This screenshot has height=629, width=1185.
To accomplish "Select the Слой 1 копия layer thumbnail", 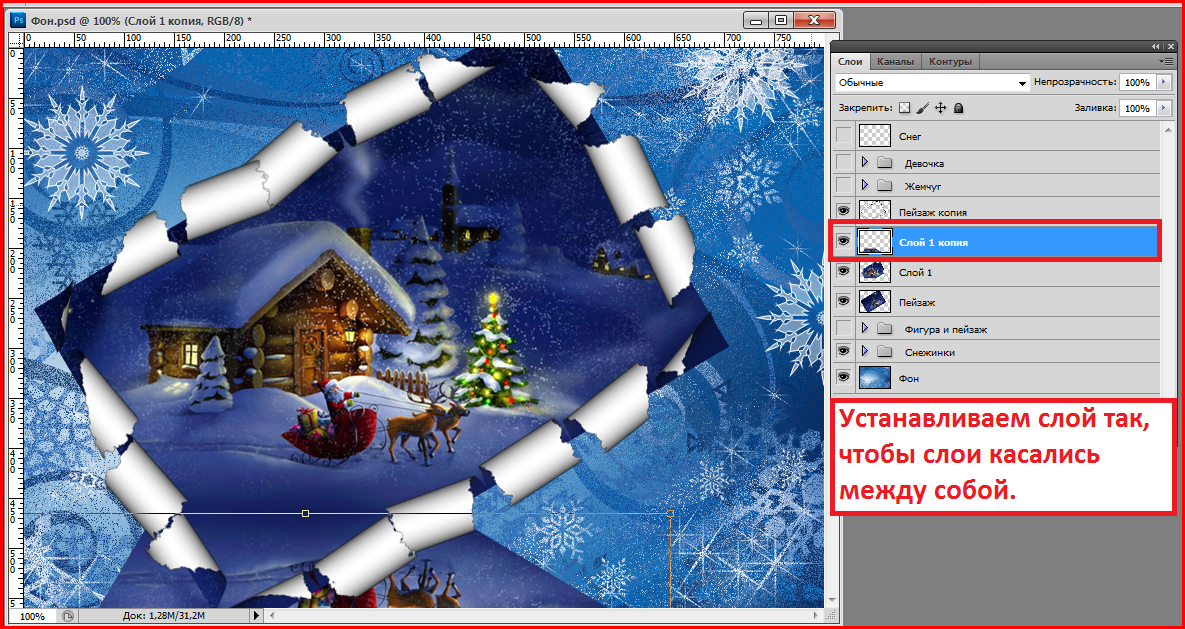I will pos(874,242).
